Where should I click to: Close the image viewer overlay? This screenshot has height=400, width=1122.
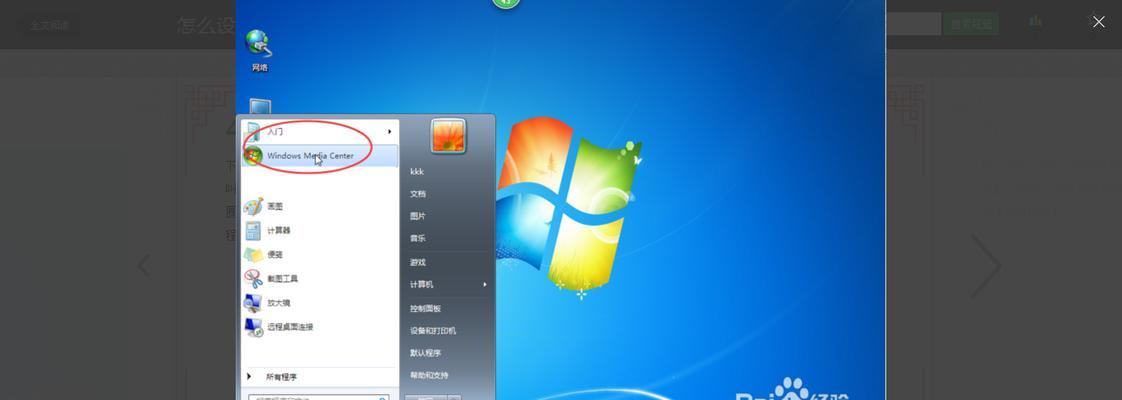(1098, 22)
